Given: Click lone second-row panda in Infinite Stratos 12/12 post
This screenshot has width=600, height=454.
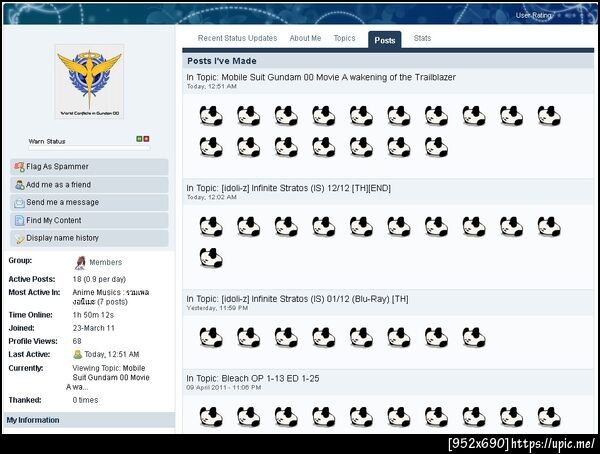Looking at the screenshot, I should 211,258.
